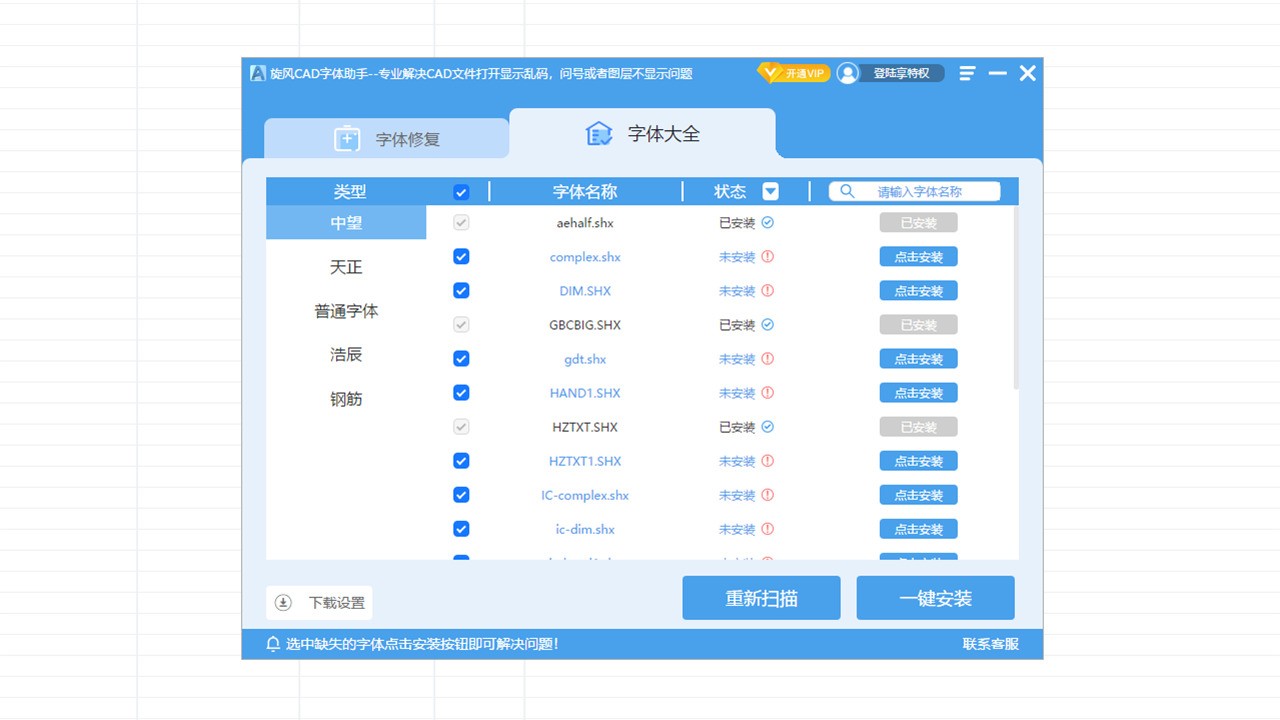
Task: Click the HZTXT.SHX font name
Action: click(x=585, y=427)
